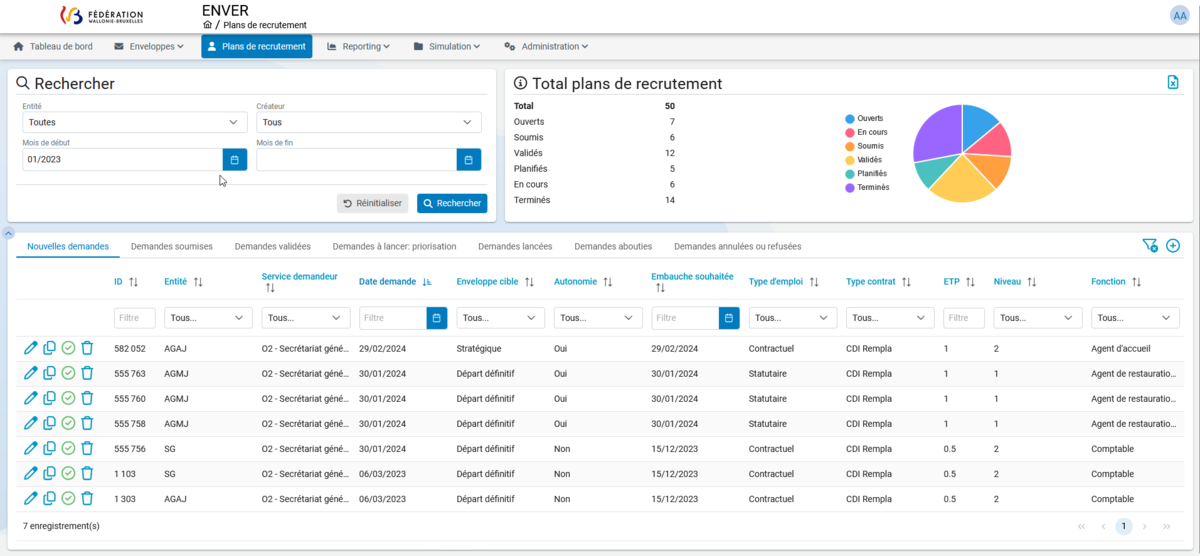Open calendar for Date demande filter
Image resolution: width=1200 pixels, height=556 pixels.
437,318
